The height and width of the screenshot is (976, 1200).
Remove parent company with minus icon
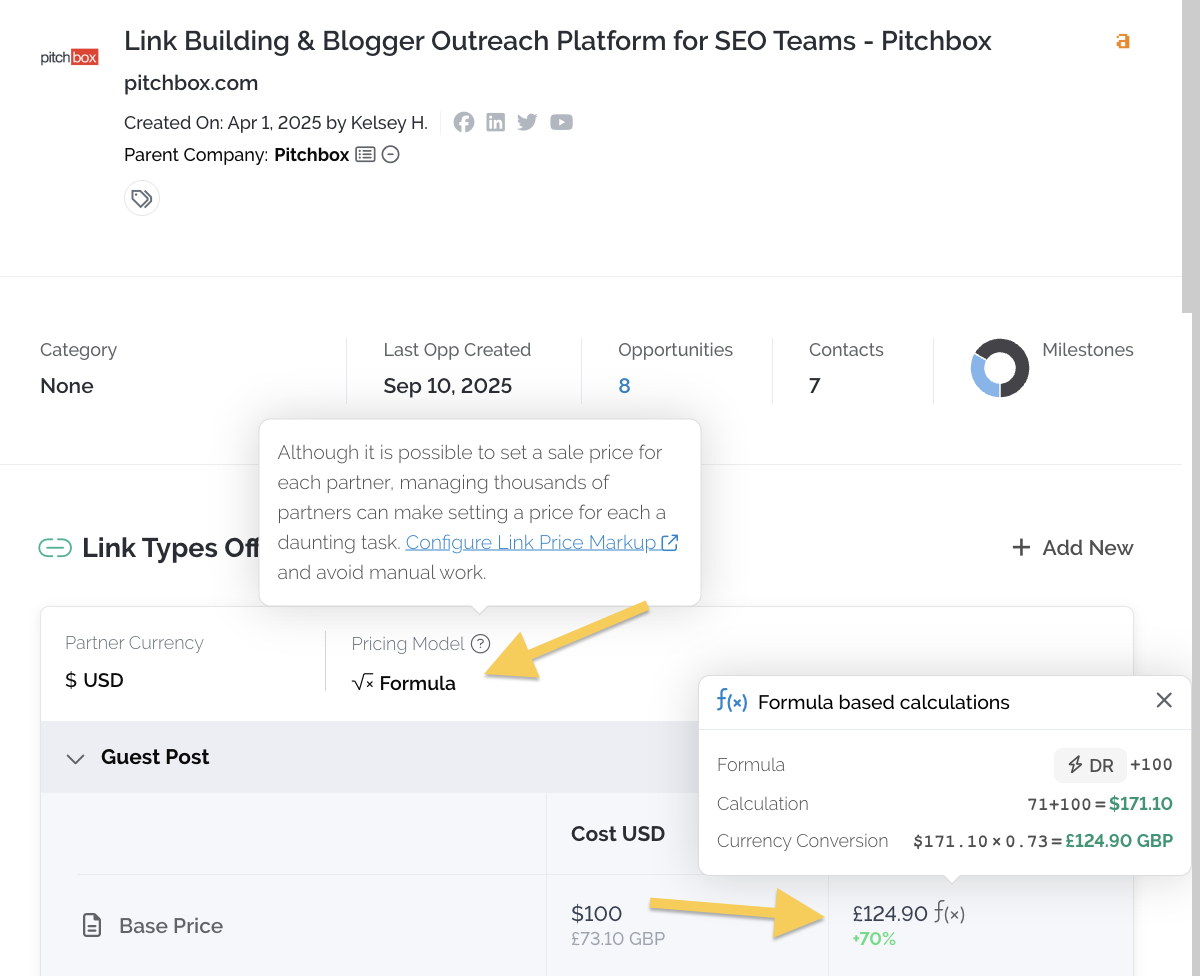pos(391,155)
